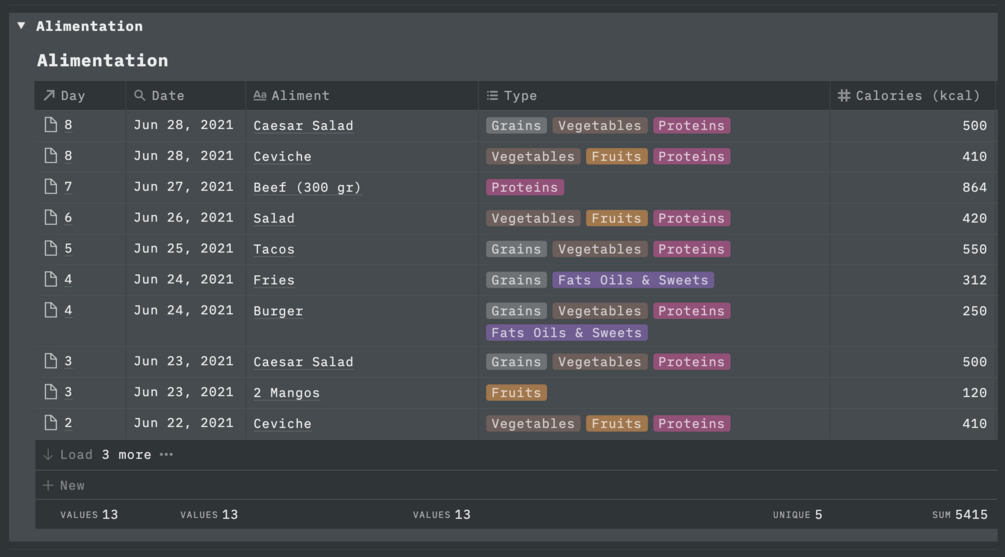The height and width of the screenshot is (557, 1005).
Task: Click the purple Fats Oils & Sweets tag in Fries row
Action: click(632, 280)
